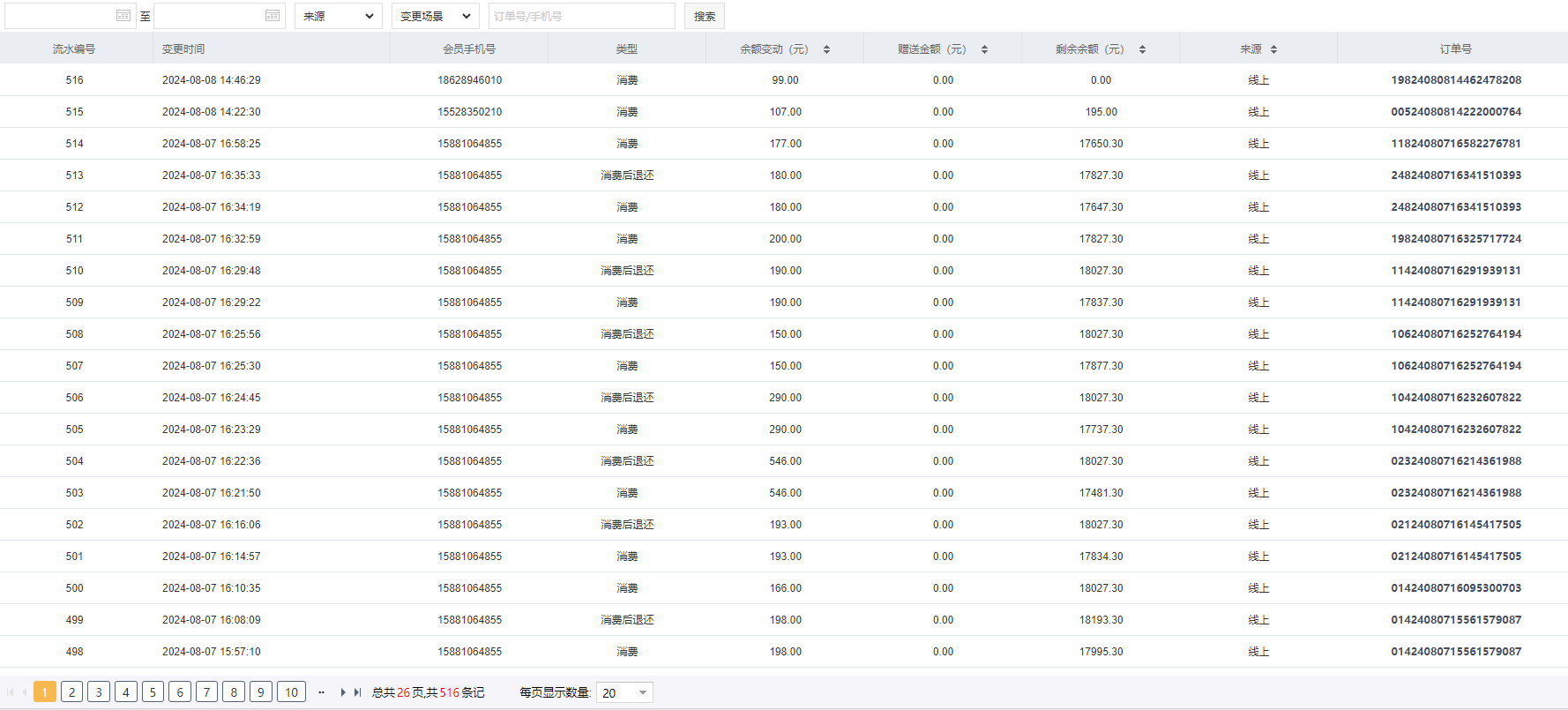Expand the 来源 filter dropdown
The width and height of the screenshot is (1568, 710).
pos(338,16)
